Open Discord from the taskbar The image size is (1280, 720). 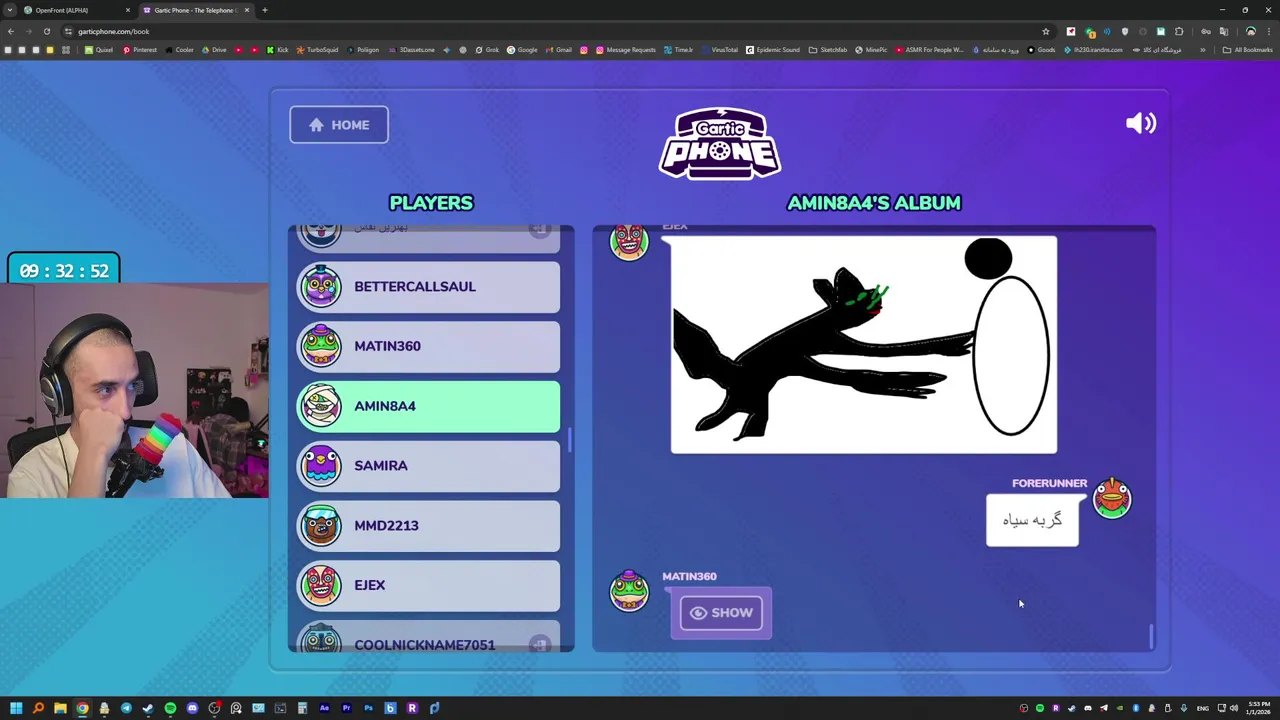(x=192, y=708)
